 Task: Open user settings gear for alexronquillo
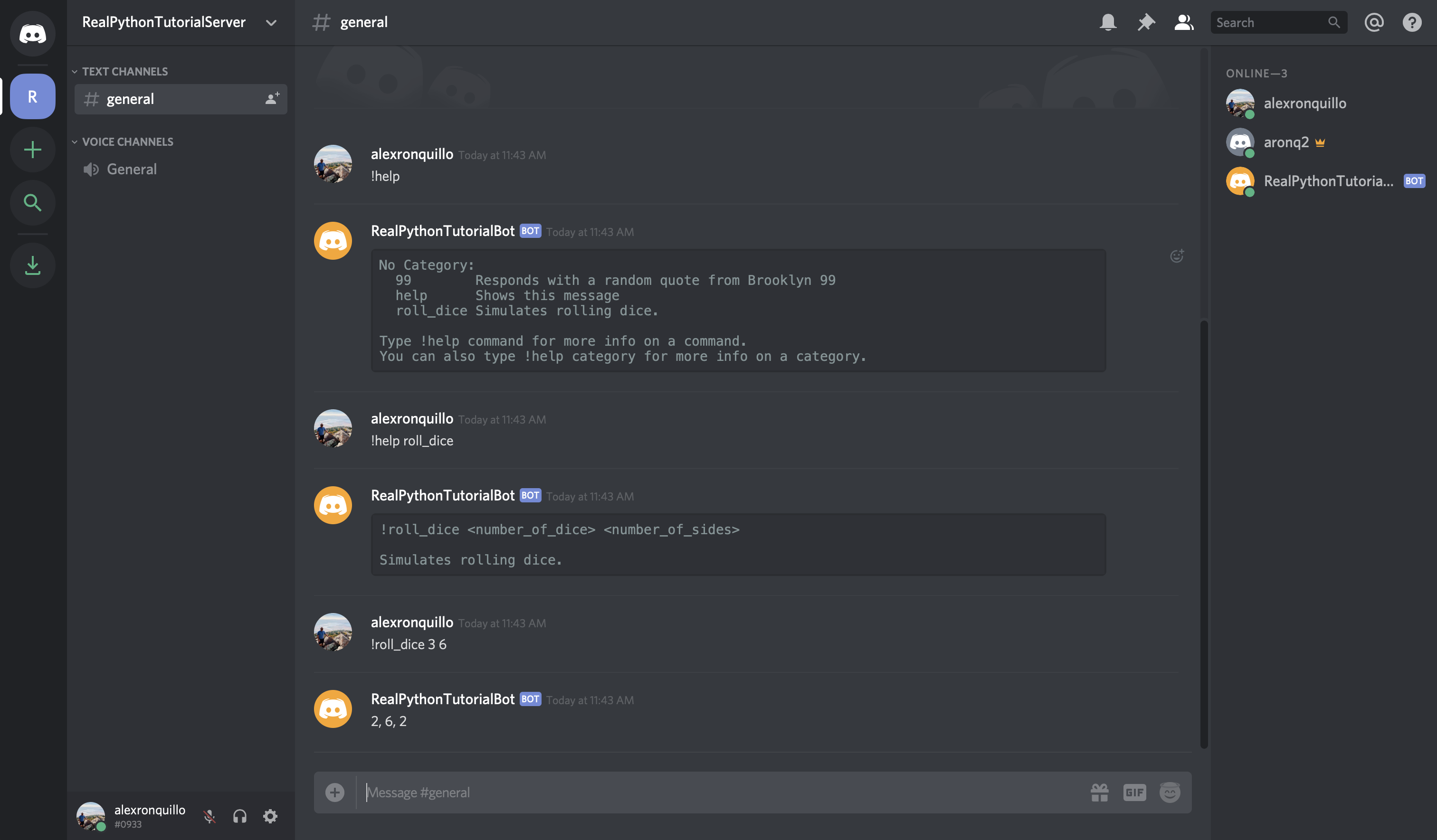click(x=270, y=815)
